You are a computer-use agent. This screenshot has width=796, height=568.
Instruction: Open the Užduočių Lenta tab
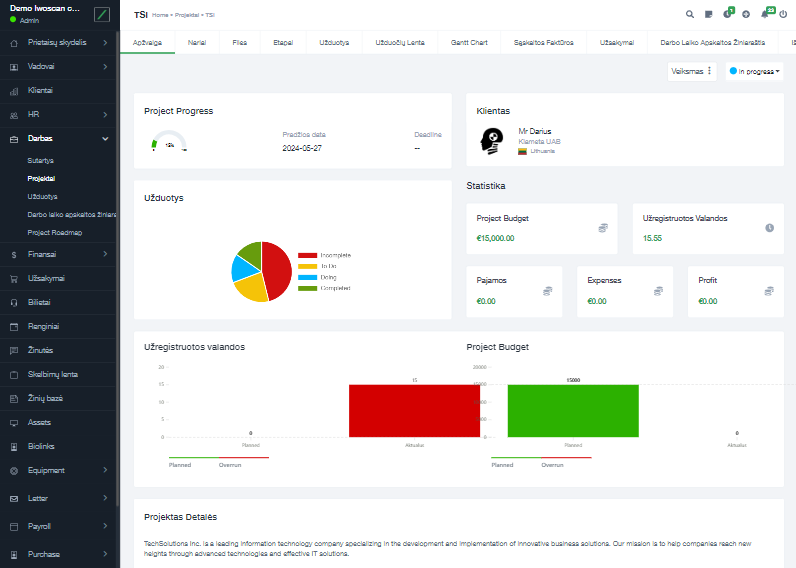click(399, 43)
